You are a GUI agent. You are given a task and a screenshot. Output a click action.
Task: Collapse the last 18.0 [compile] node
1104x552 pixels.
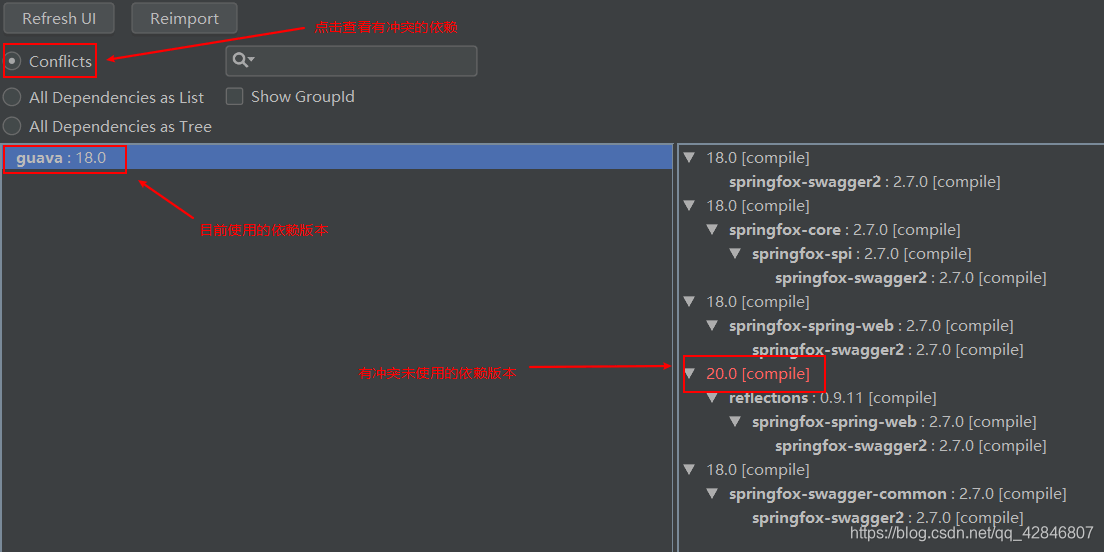pos(689,470)
